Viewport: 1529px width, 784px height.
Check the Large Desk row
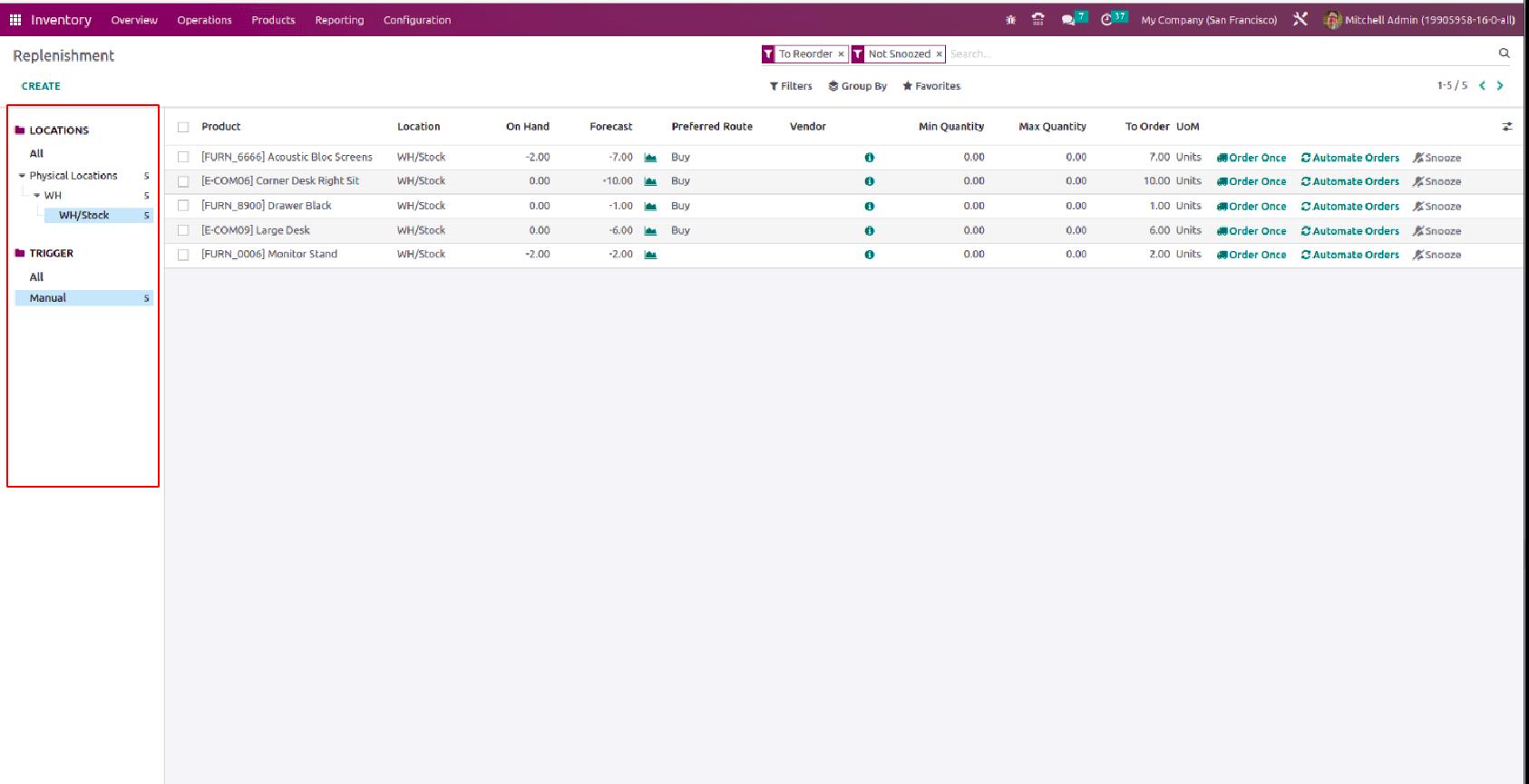click(183, 230)
